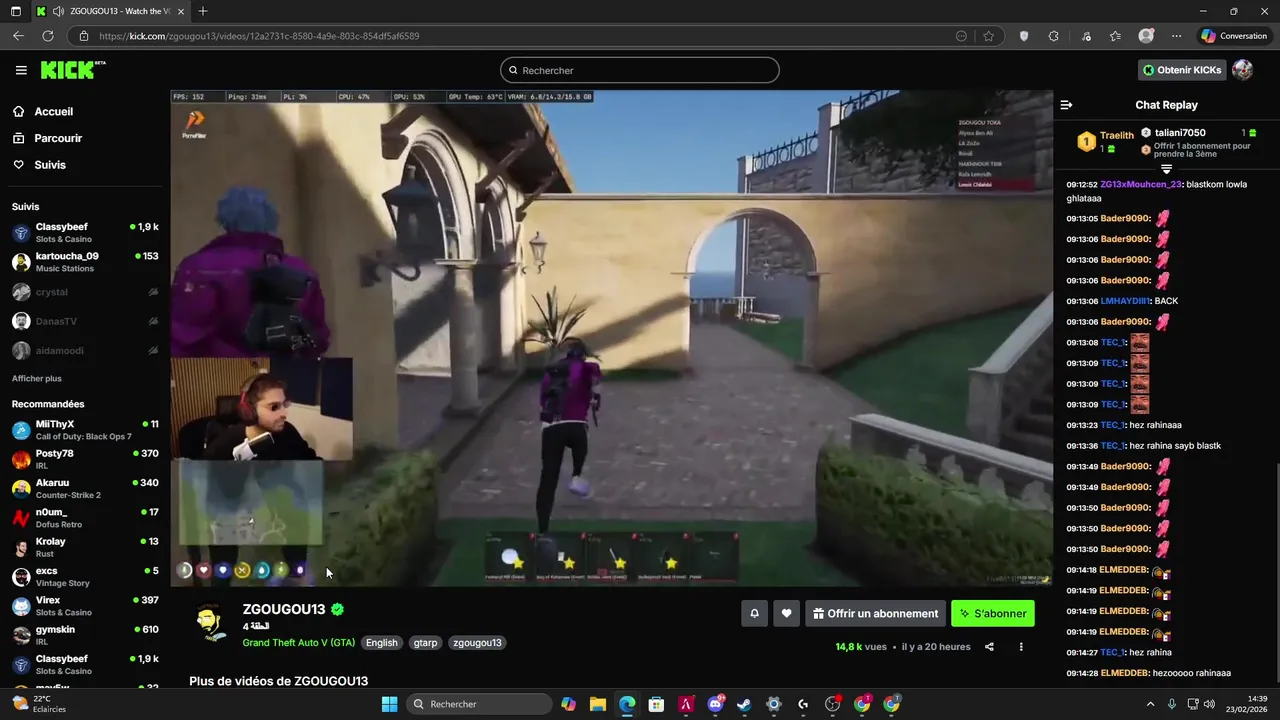Open the Grand Theft Auto V category link
1280x720 pixels.
click(298, 643)
